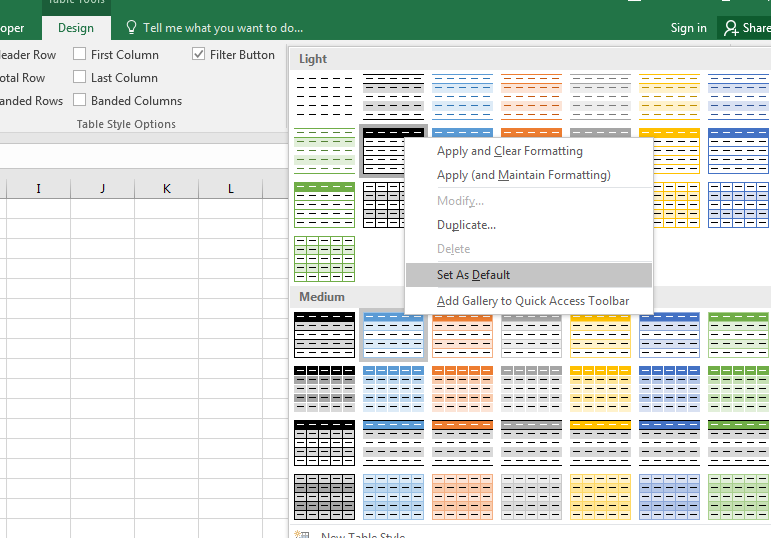Choose Apply and Clear Formatting
Screen dimensions: 771x538
529,151
